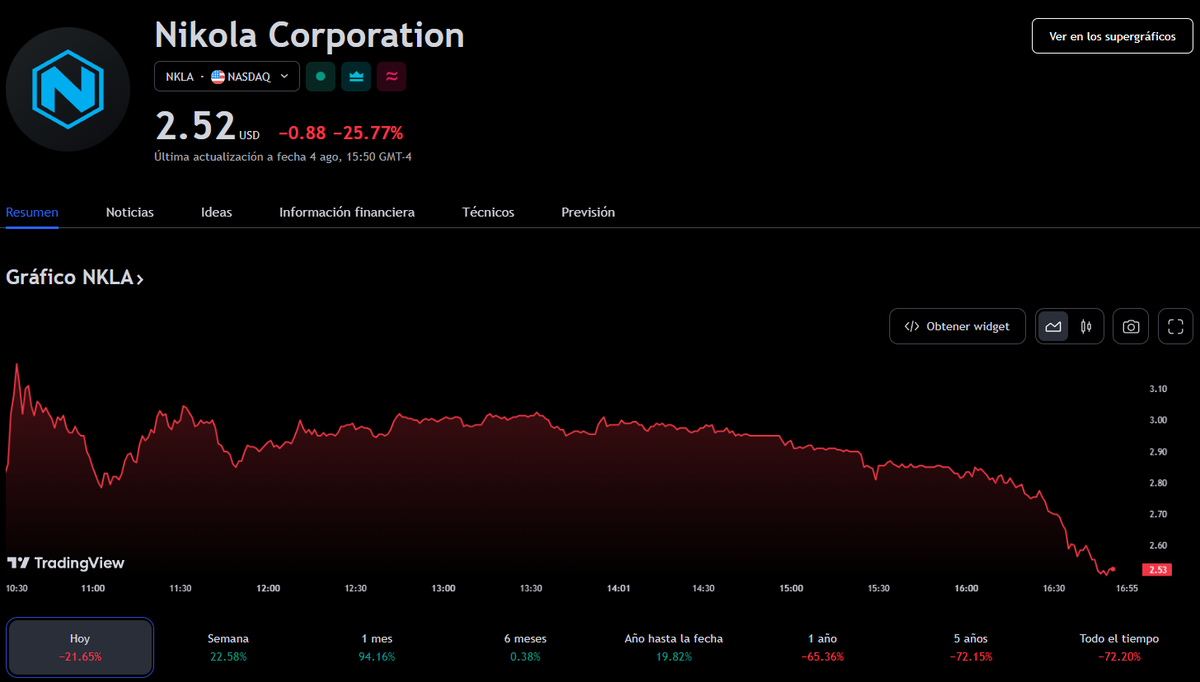The image size is (1200, 682).
Task: Click the Obtener widget button
Action: tap(957, 326)
